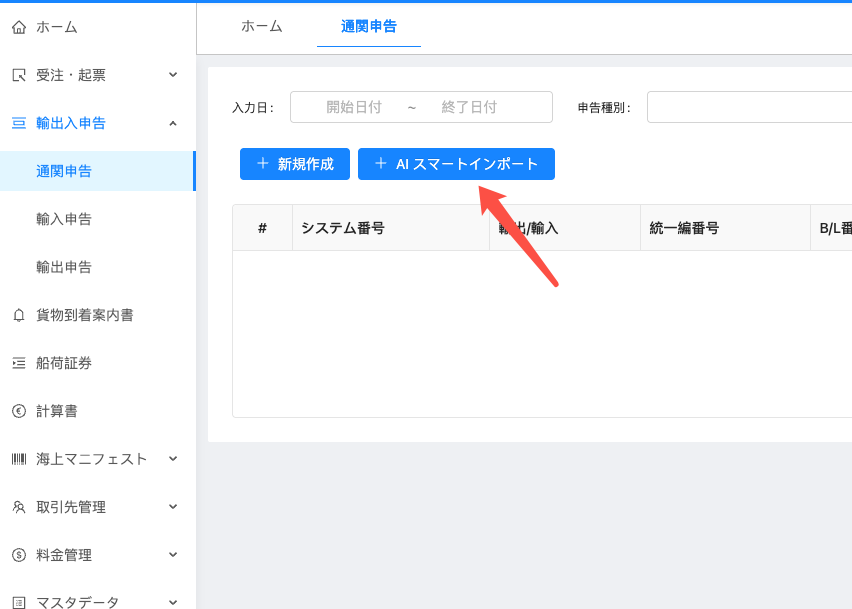Click the 受注・起票 sidebar icon
The height and width of the screenshot is (609, 852).
click(x=19, y=75)
